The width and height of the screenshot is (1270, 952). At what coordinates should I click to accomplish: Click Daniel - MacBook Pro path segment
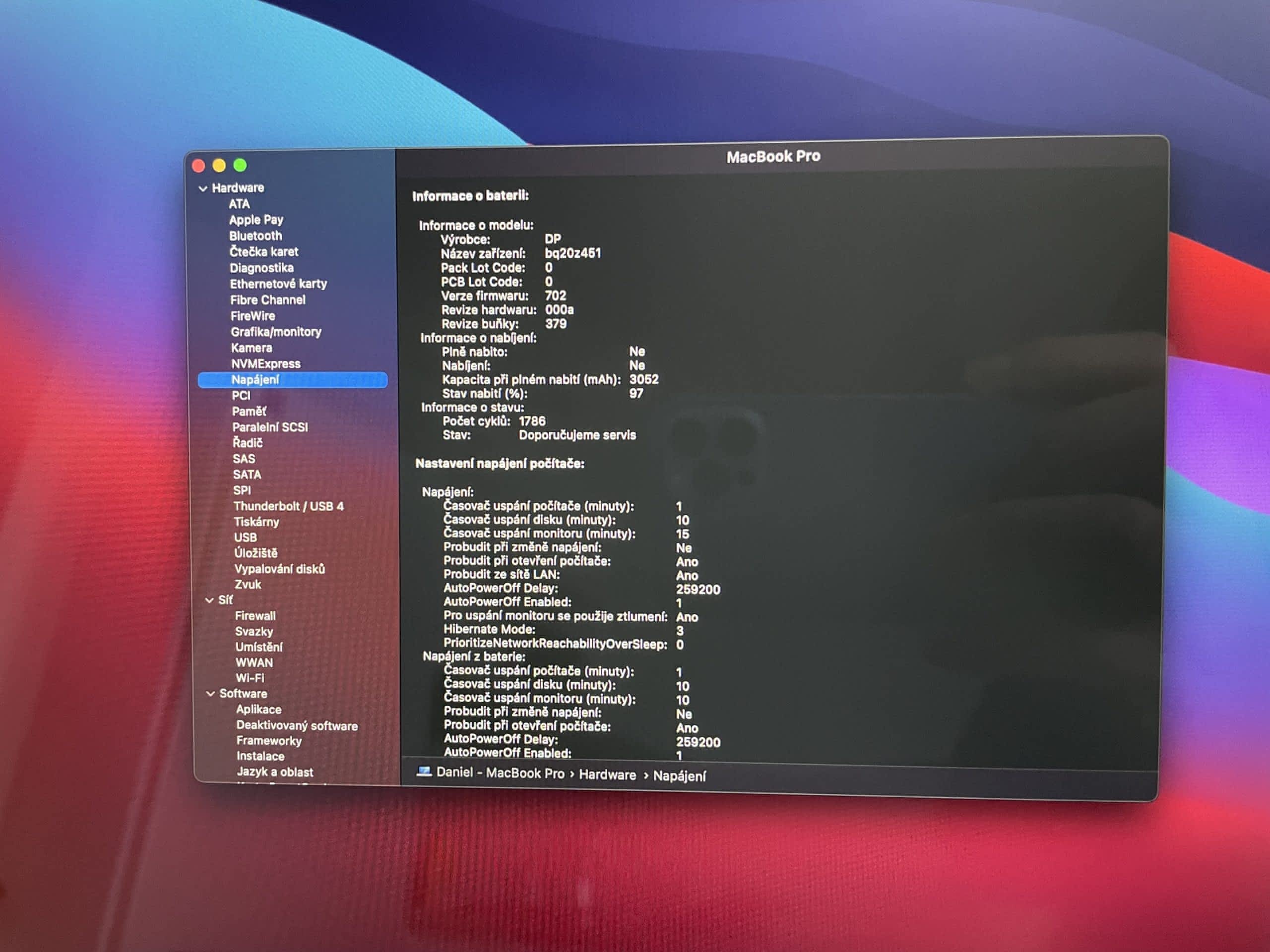[x=500, y=773]
